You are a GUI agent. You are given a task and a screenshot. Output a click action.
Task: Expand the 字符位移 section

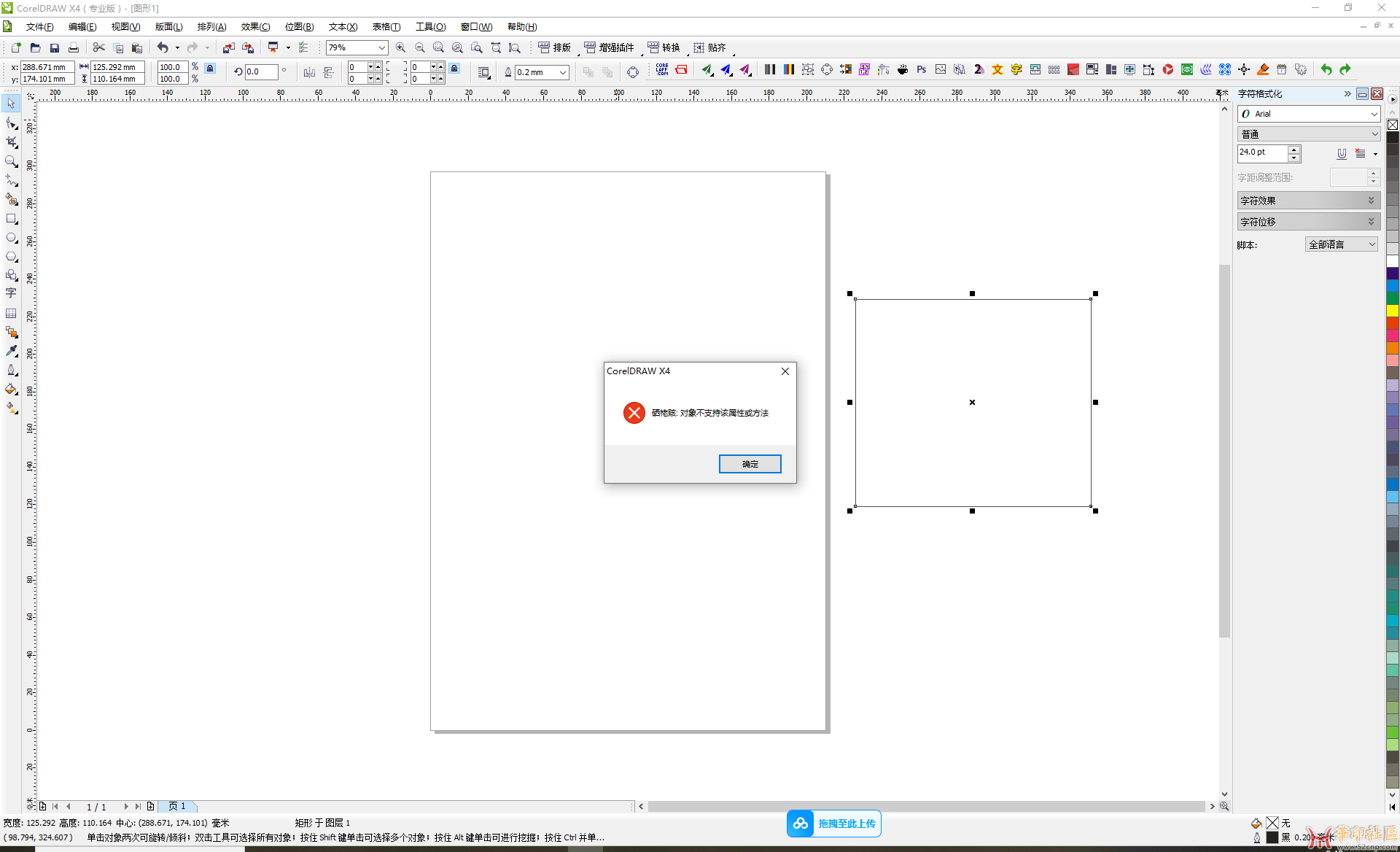click(x=1308, y=222)
